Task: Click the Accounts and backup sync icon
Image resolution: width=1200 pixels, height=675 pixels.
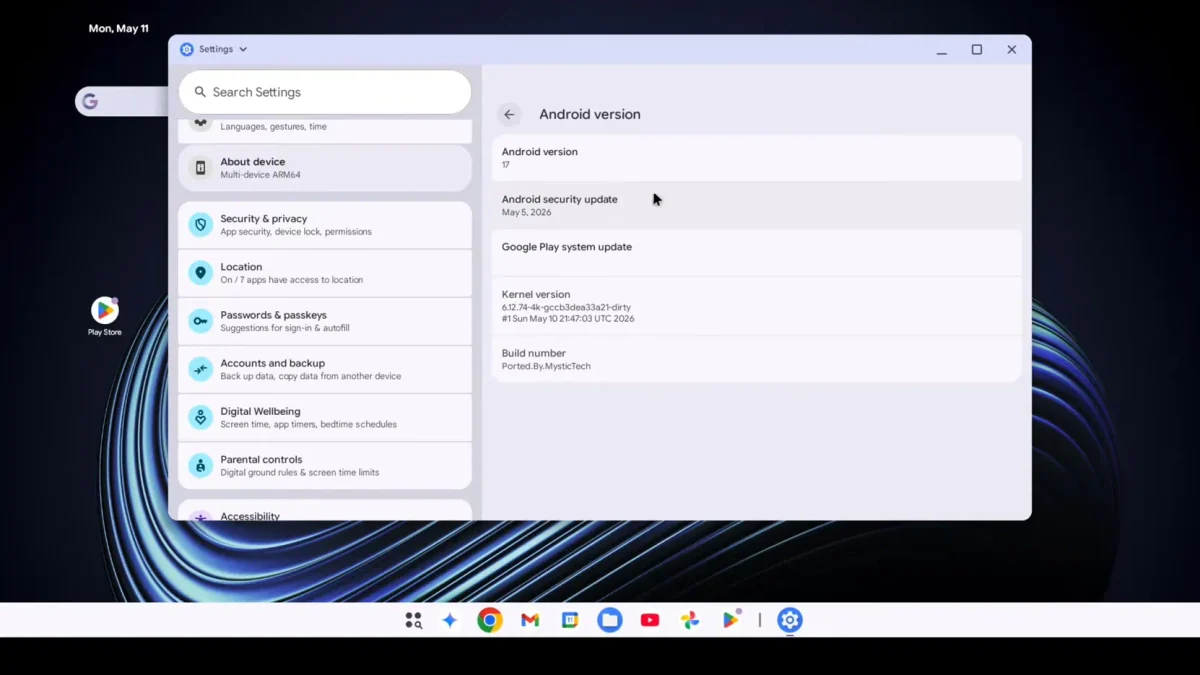Action: pyautogui.click(x=201, y=369)
